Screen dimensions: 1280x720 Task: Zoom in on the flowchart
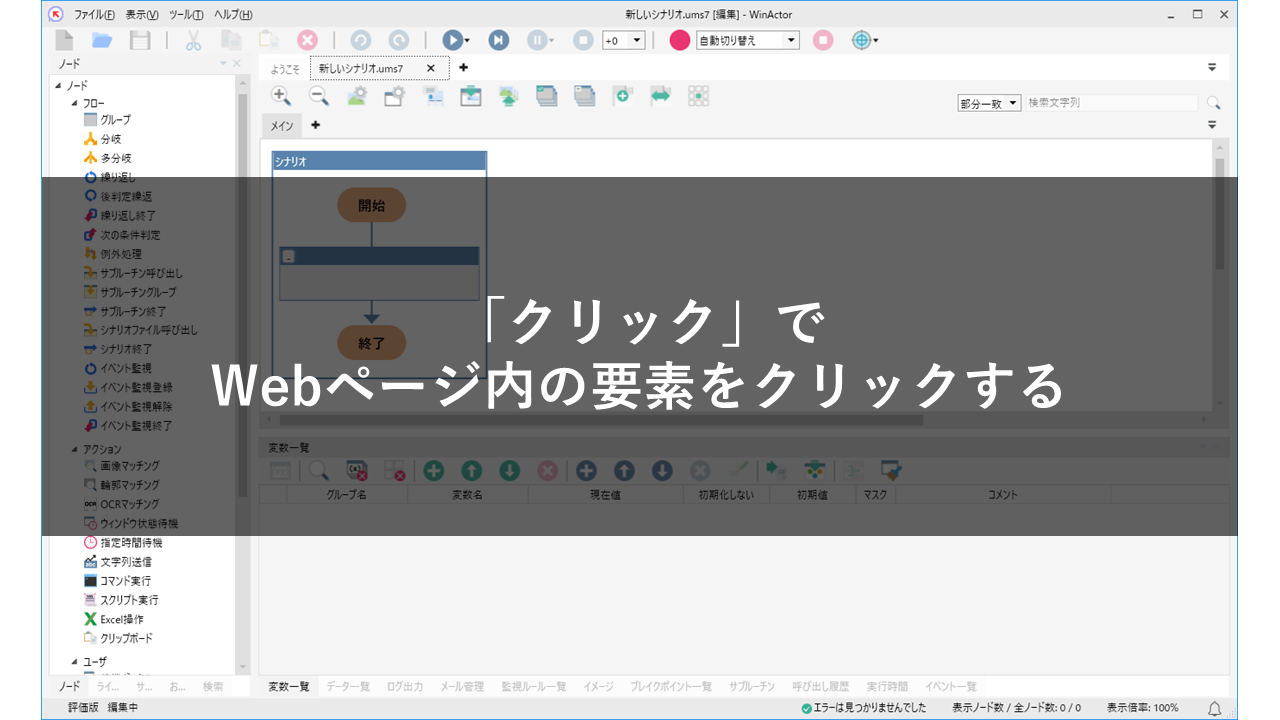point(281,96)
